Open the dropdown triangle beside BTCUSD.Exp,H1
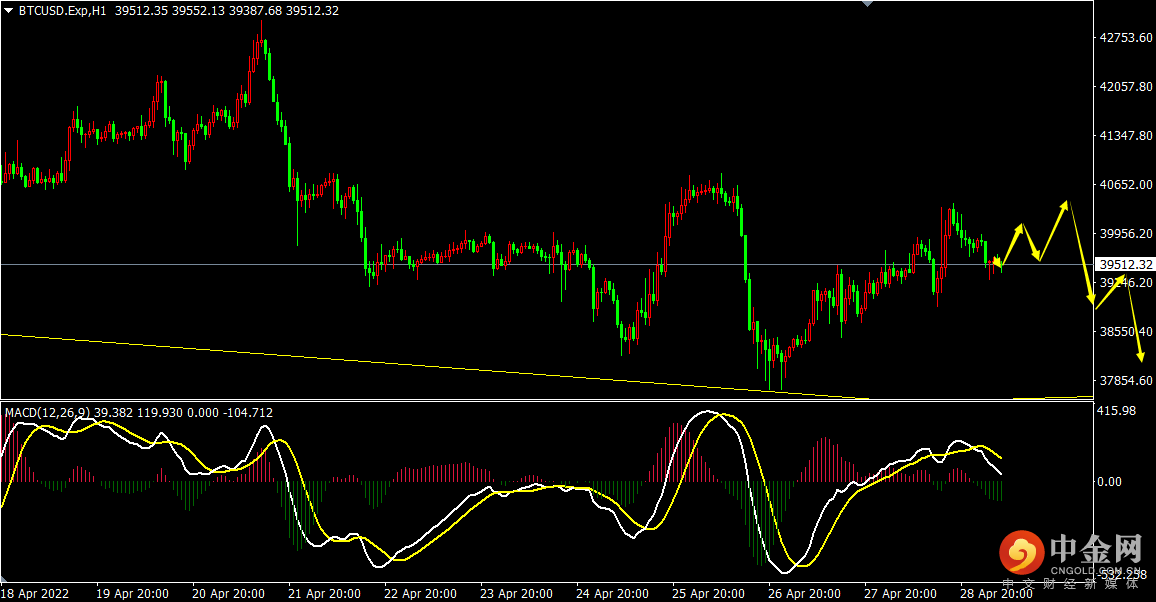 pos(9,10)
